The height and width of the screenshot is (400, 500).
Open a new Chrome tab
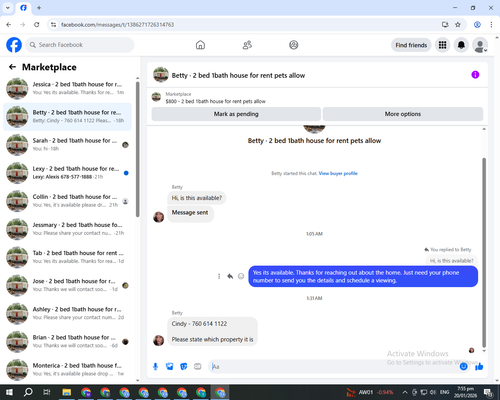(x=39, y=8)
